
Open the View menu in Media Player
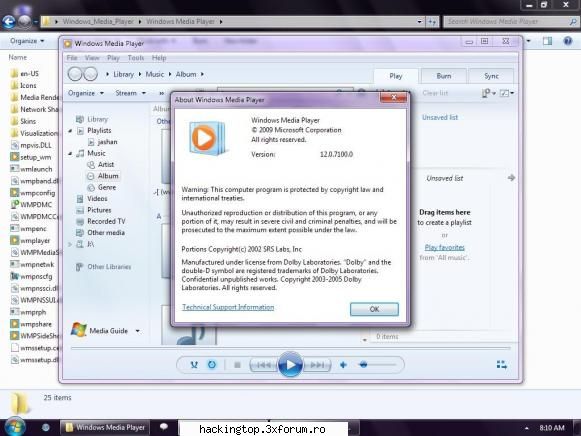pyautogui.click(x=92, y=58)
